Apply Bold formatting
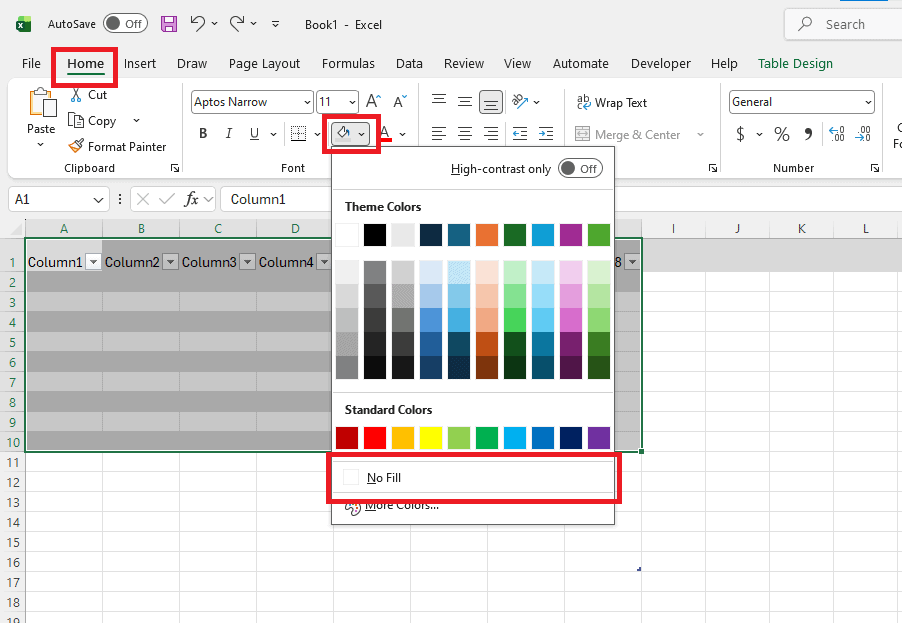This screenshot has height=623, width=902. [203, 133]
